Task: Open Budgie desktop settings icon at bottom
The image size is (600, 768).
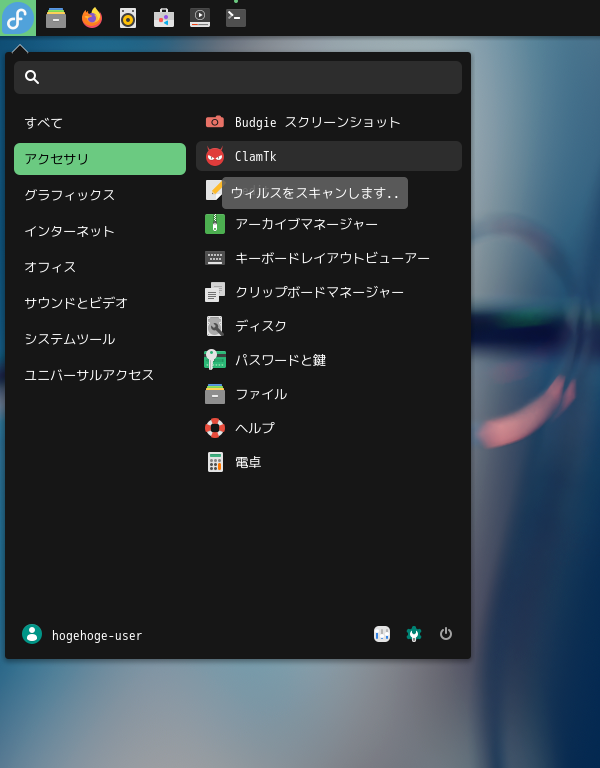Action: tap(382, 634)
